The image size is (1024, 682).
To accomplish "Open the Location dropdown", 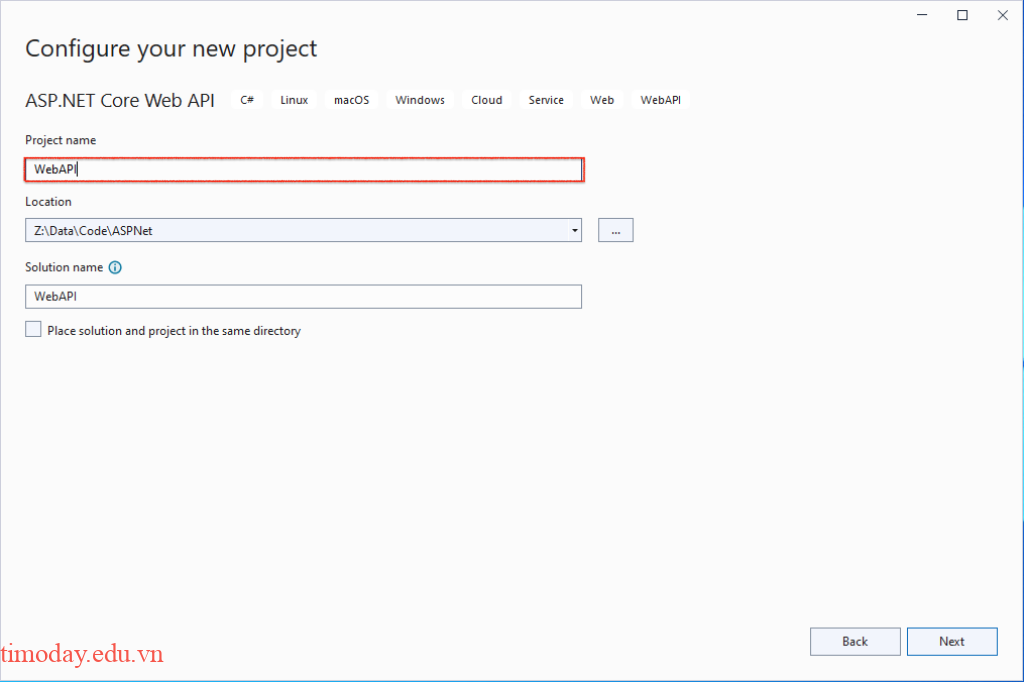I will tap(575, 230).
